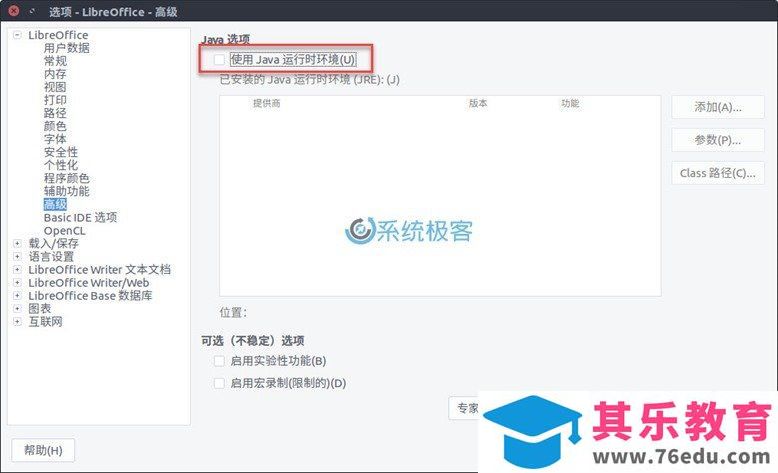This screenshot has width=778, height=473.
Task: Click the partially hidden 专家 button
Action: pyautogui.click(x=464, y=408)
